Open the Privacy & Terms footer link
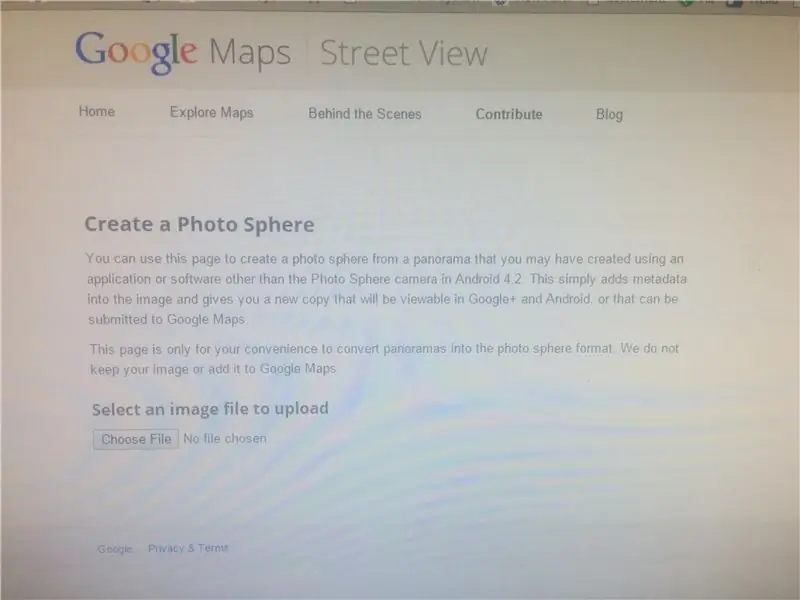 coord(188,548)
